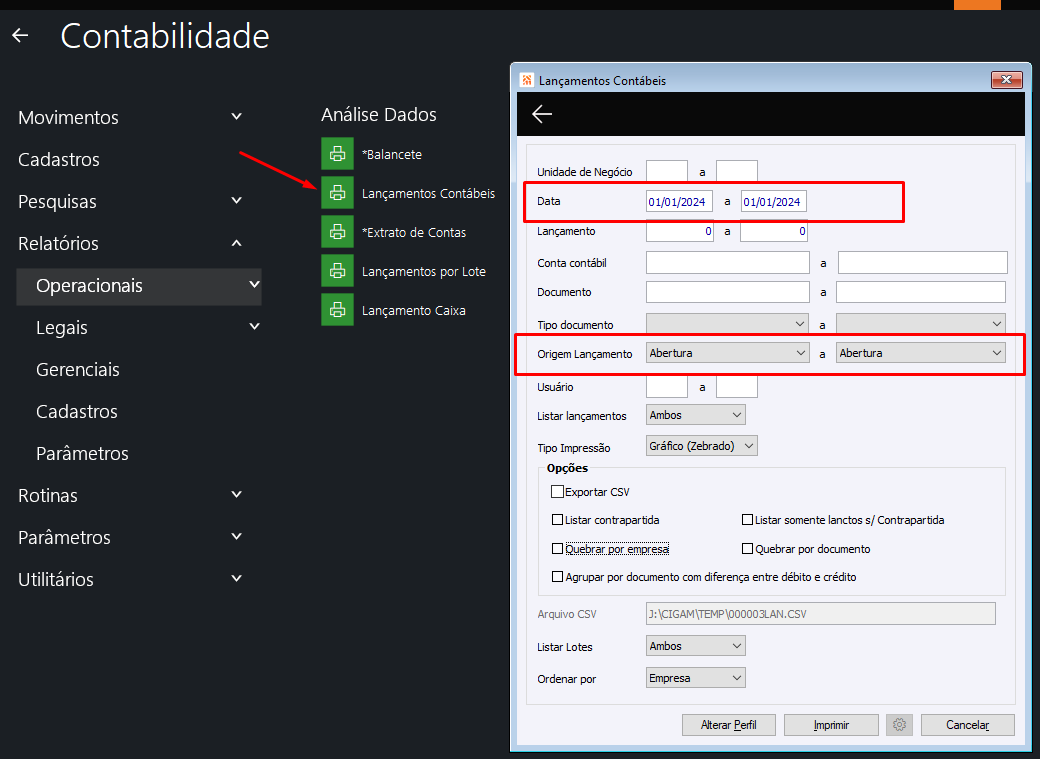
Task: Open first Origem Lançamento Abertura dropdown
Action: (x=728, y=353)
